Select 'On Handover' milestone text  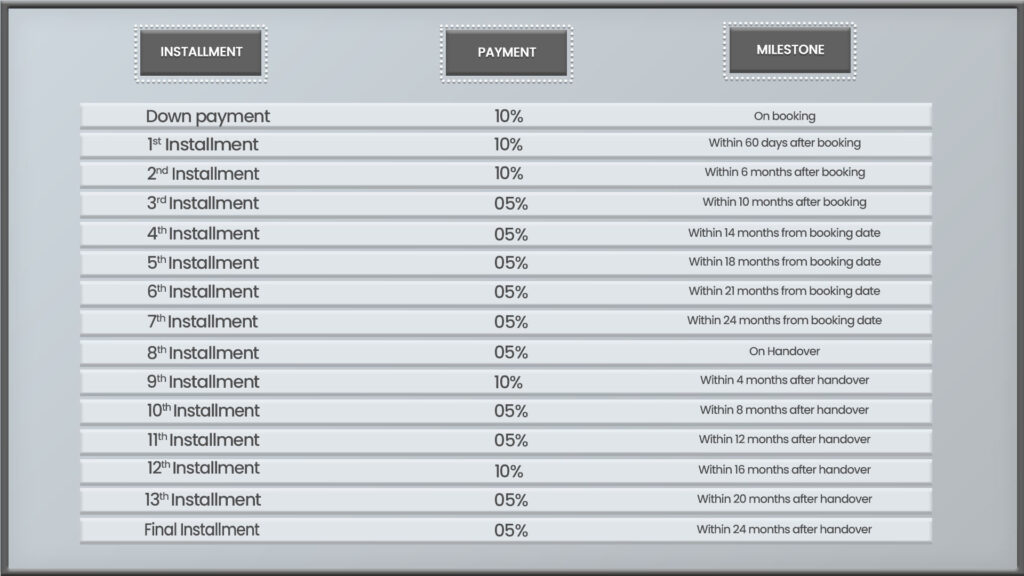(x=784, y=351)
